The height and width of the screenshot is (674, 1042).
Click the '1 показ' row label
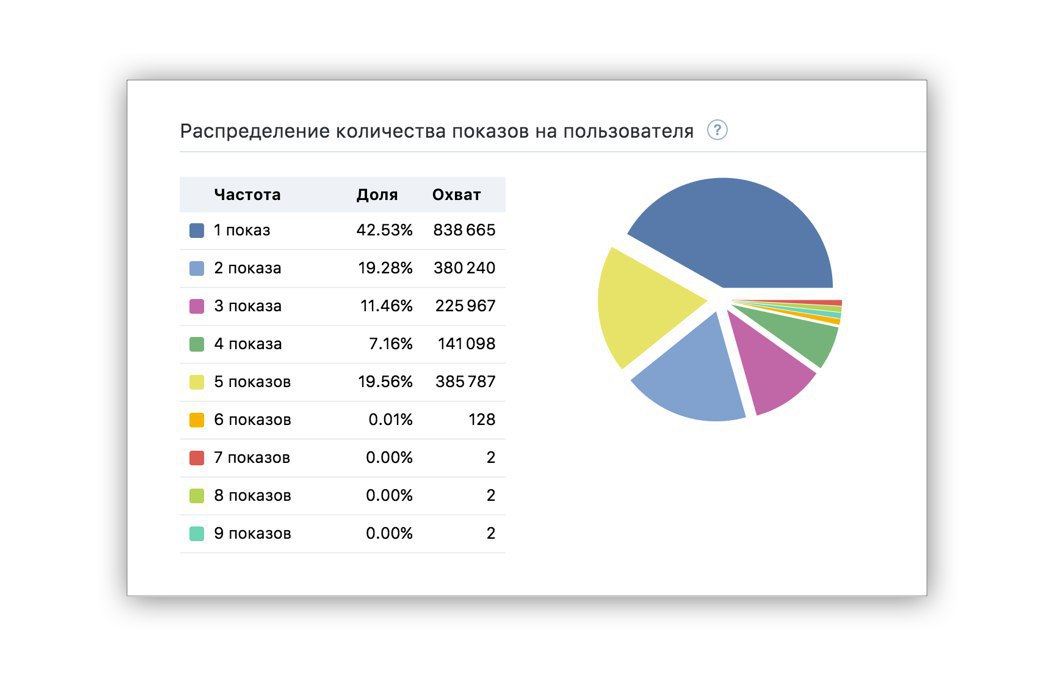pos(242,231)
